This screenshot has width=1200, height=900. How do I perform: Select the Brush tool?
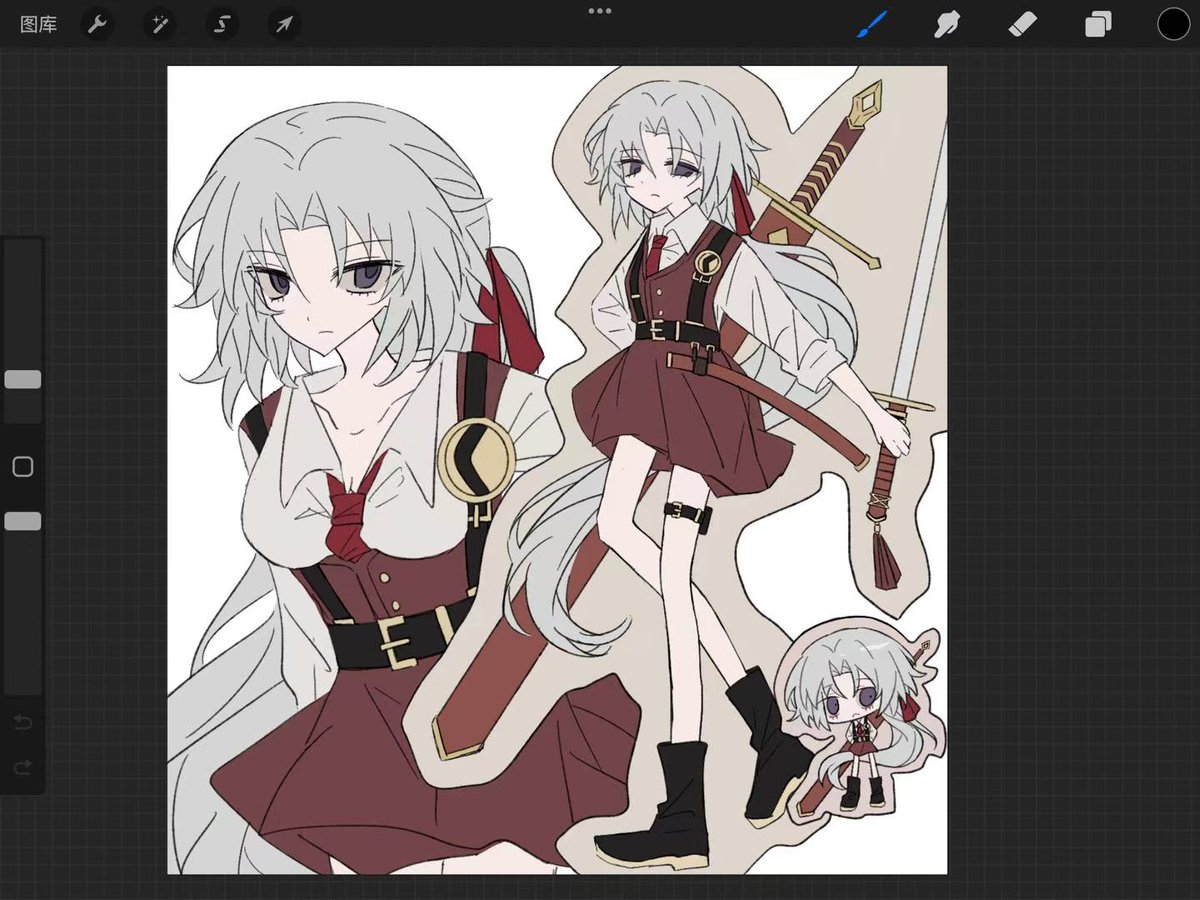pos(872,24)
